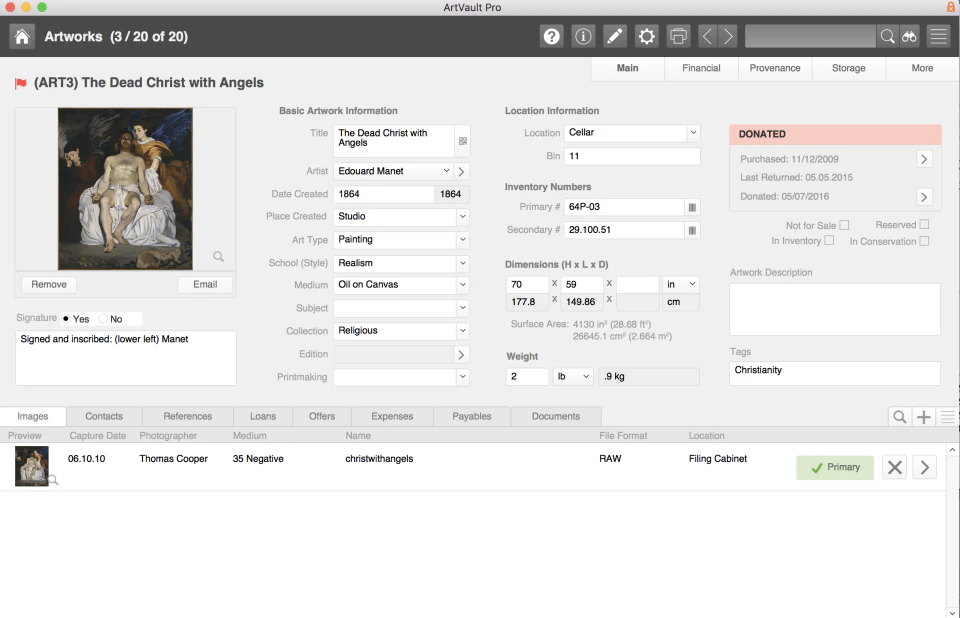
Task: Click the barcode icon beside Primary #
Action: click(690, 207)
